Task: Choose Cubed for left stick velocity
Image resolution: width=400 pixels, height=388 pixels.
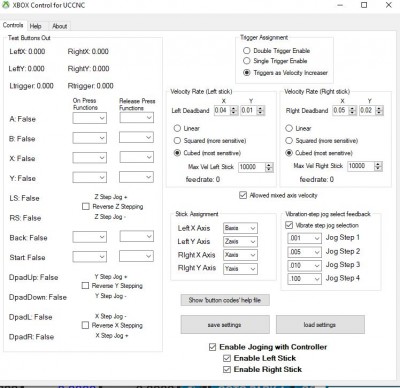Action: pos(177,153)
